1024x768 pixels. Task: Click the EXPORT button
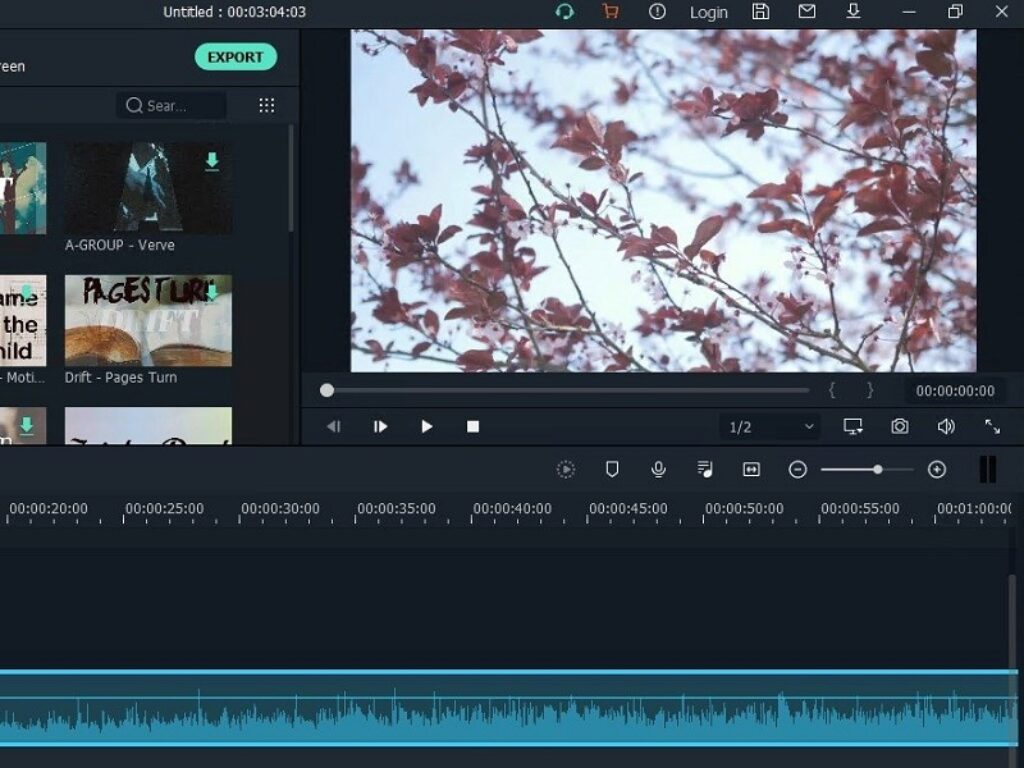click(235, 57)
